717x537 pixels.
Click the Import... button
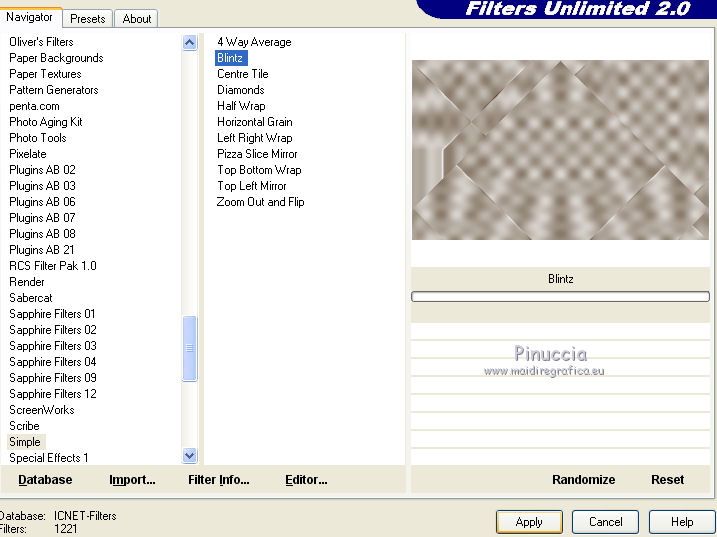pos(132,479)
